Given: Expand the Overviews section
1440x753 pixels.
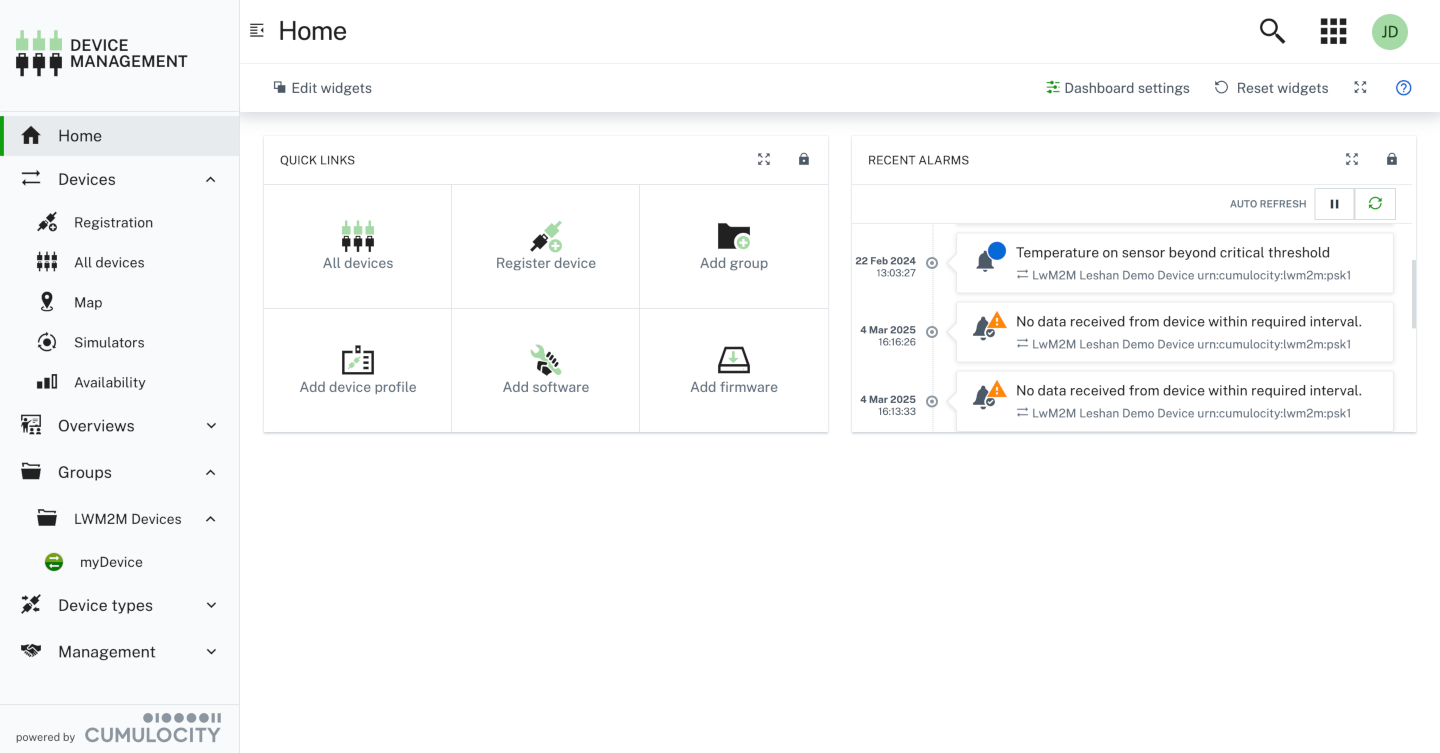Looking at the screenshot, I should coord(210,425).
